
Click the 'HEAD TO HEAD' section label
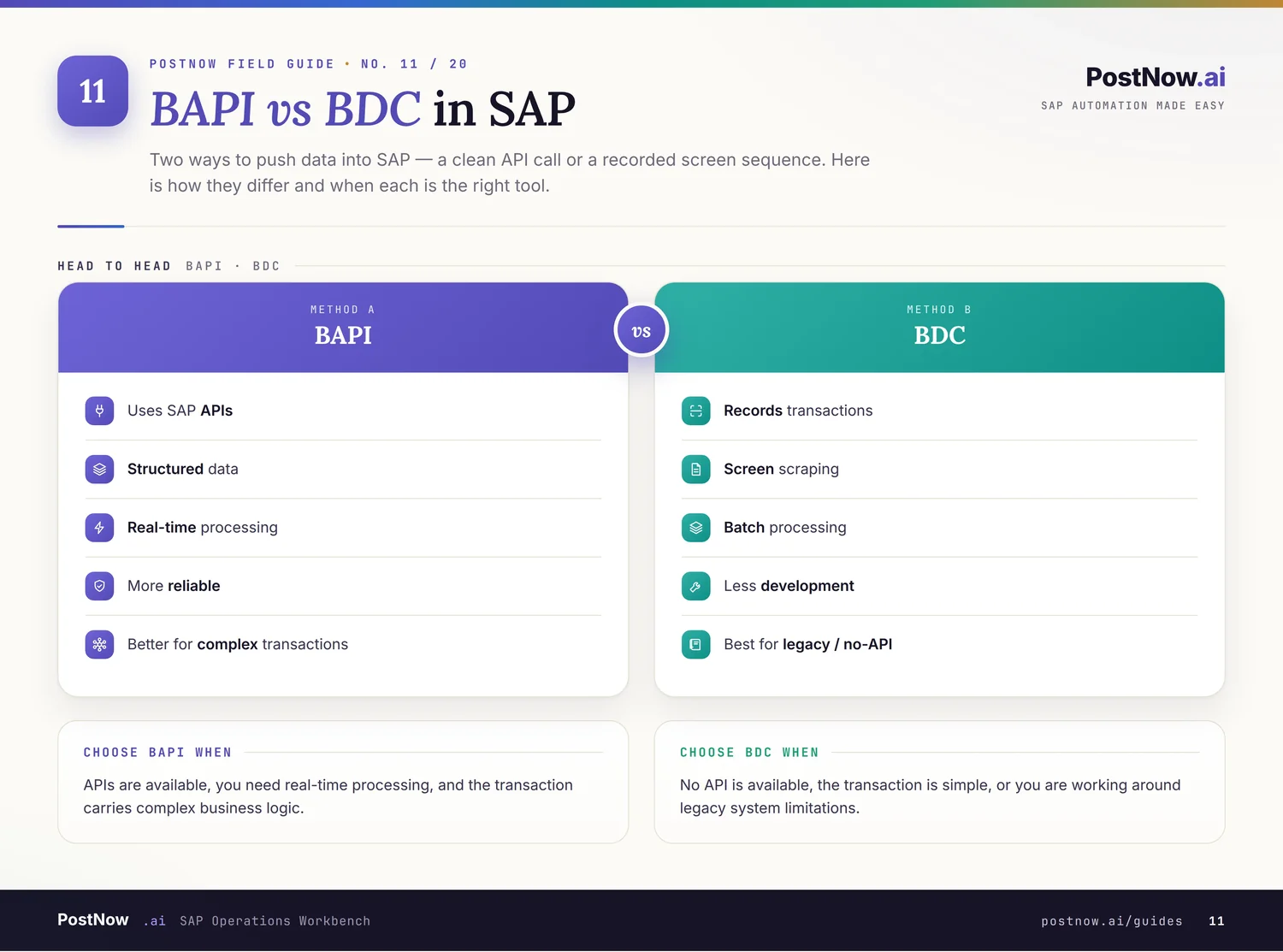click(115, 266)
